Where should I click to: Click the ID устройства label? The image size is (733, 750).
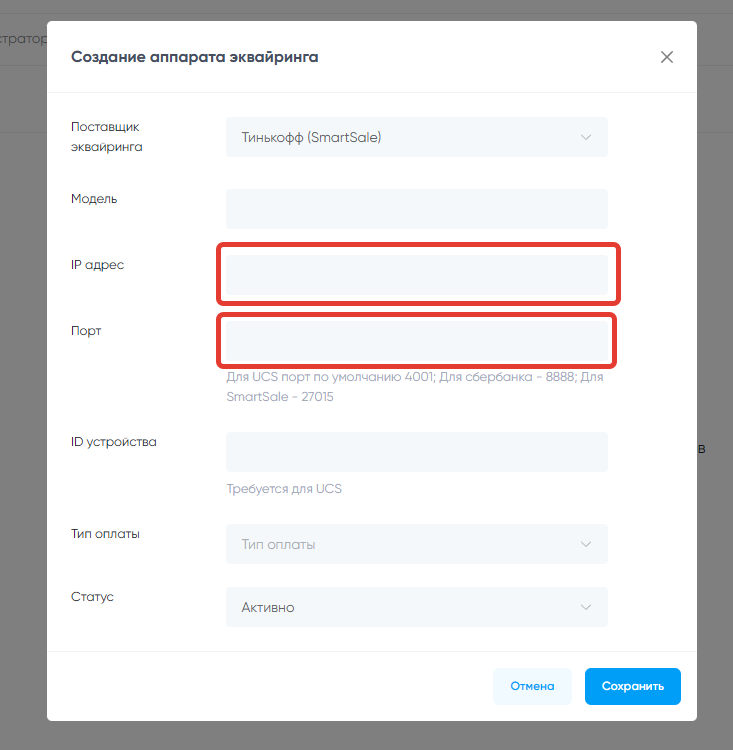point(114,442)
